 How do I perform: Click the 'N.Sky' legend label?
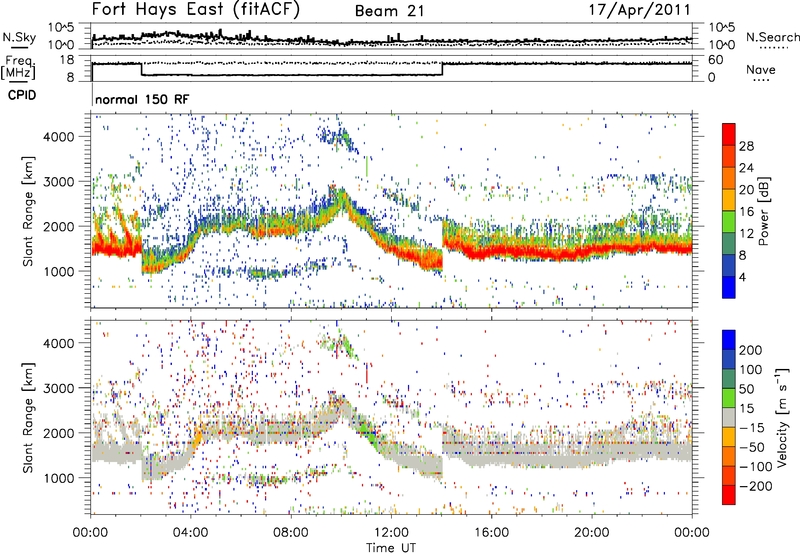point(19,37)
